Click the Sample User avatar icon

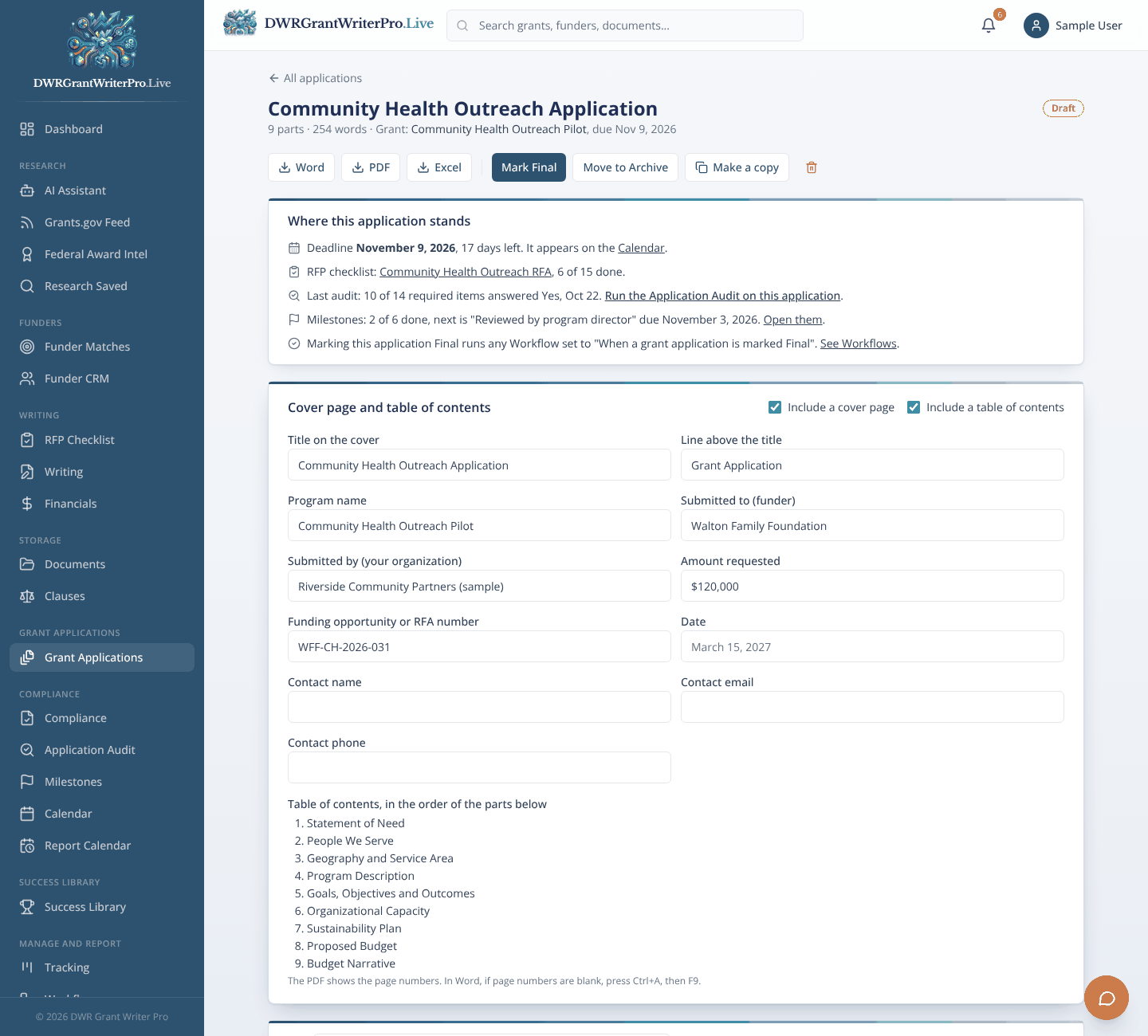click(1036, 26)
